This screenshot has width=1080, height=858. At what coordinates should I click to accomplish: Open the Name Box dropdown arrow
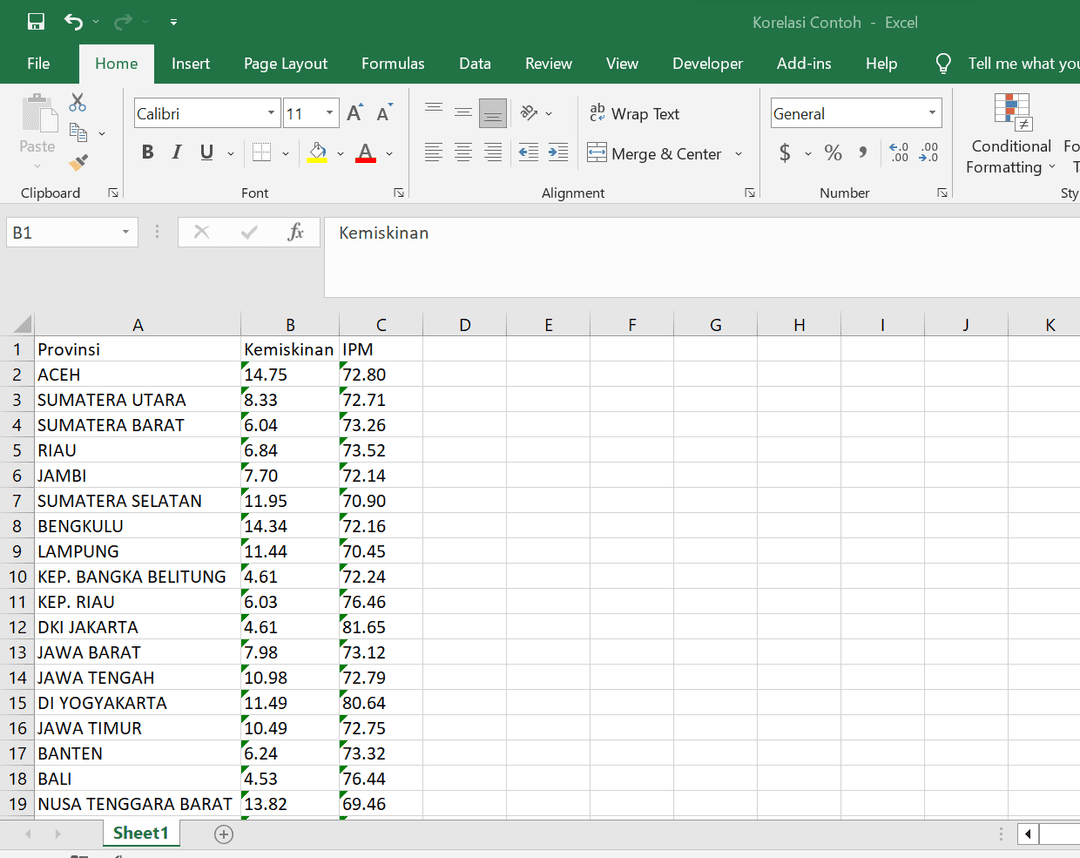tap(125, 232)
